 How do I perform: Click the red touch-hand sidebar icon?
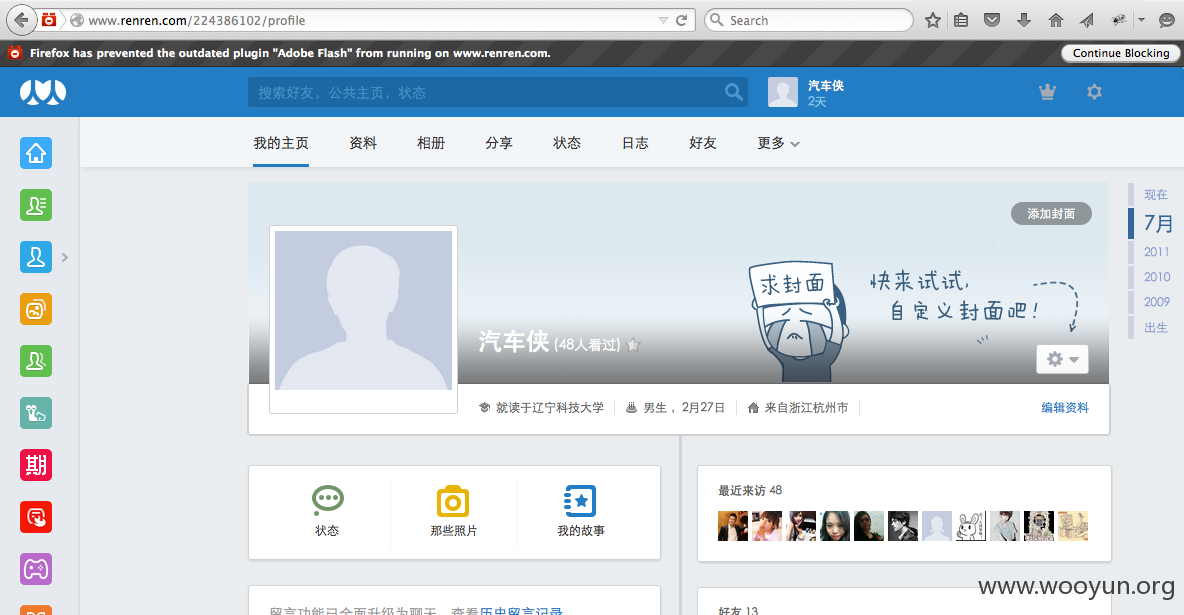pyautogui.click(x=35, y=518)
